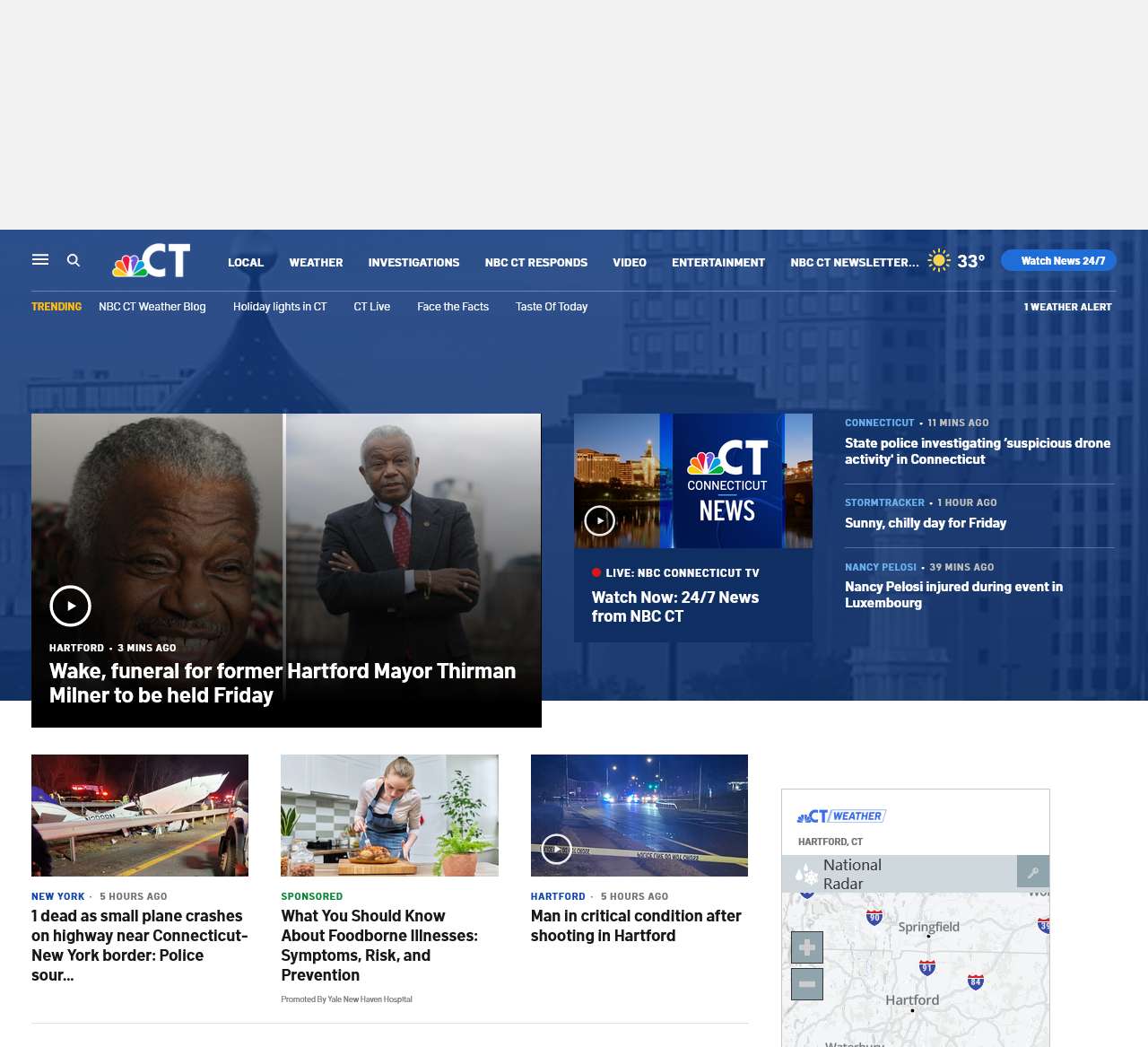The height and width of the screenshot is (1047, 1148).
Task: Click the sunny weather icon
Action: pos(938,260)
